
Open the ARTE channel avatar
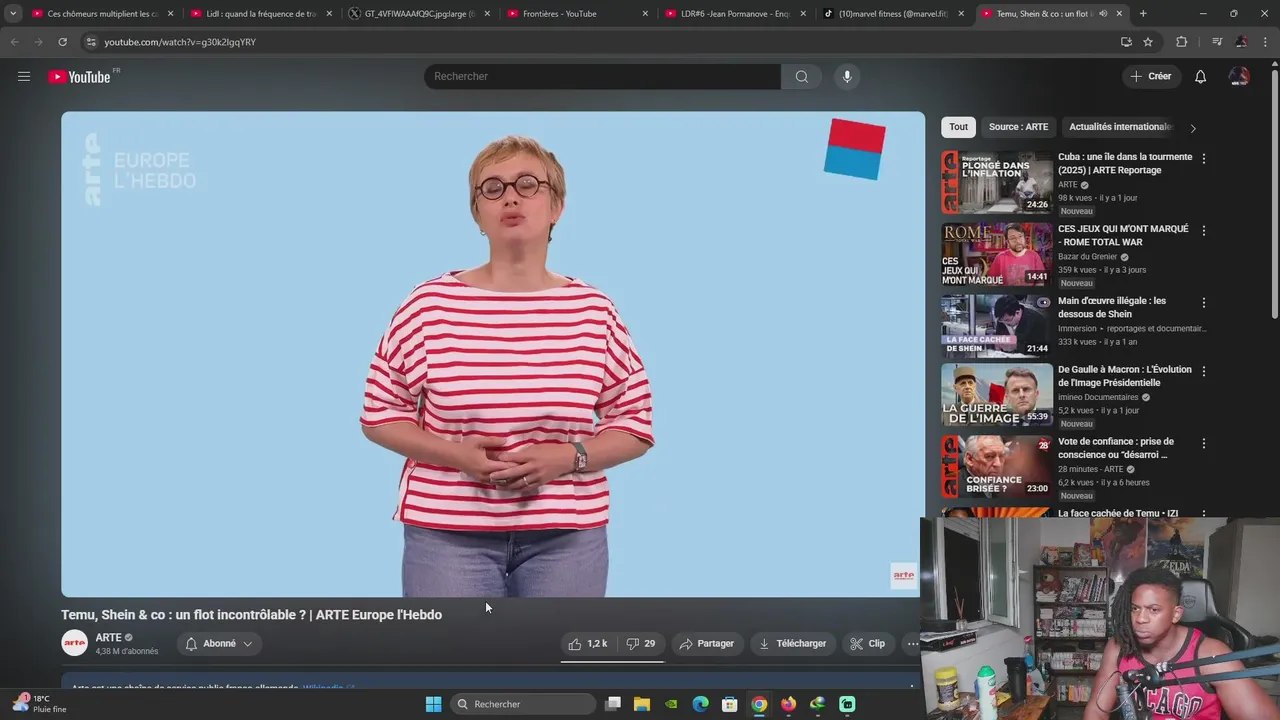click(x=75, y=643)
